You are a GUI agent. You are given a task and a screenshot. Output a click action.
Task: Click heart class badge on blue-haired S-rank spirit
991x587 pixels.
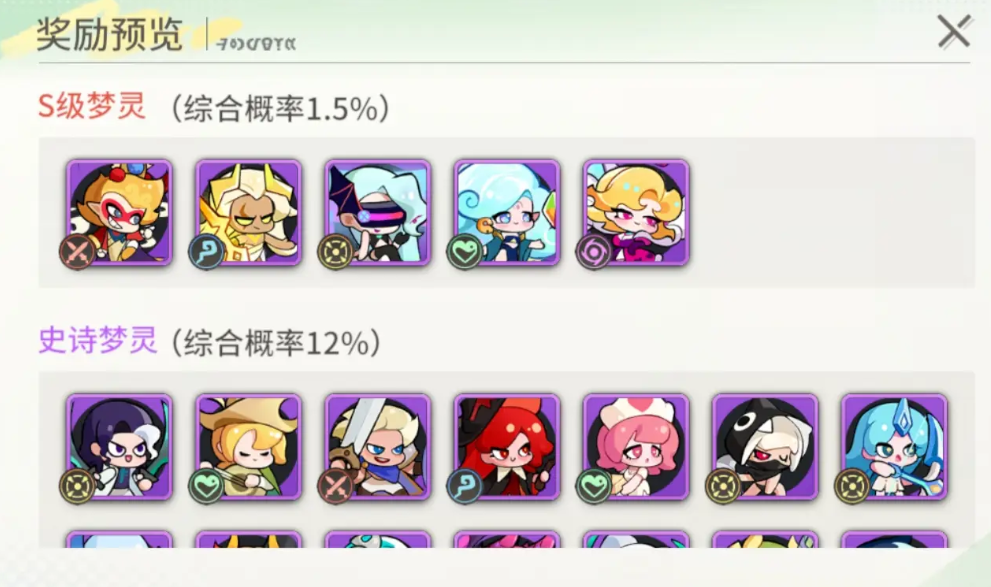tap(465, 251)
